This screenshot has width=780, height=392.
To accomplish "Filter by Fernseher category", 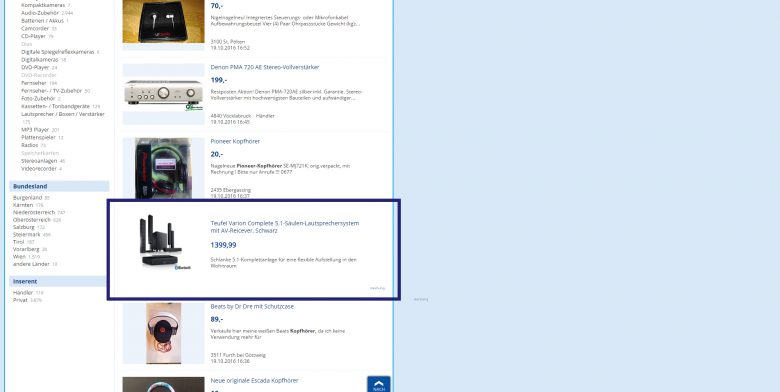I will [34, 83].
